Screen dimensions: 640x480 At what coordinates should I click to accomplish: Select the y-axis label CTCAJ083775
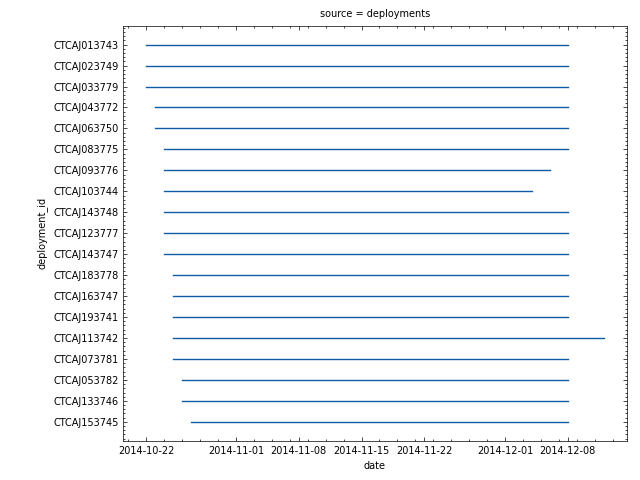pyautogui.click(x=86, y=149)
